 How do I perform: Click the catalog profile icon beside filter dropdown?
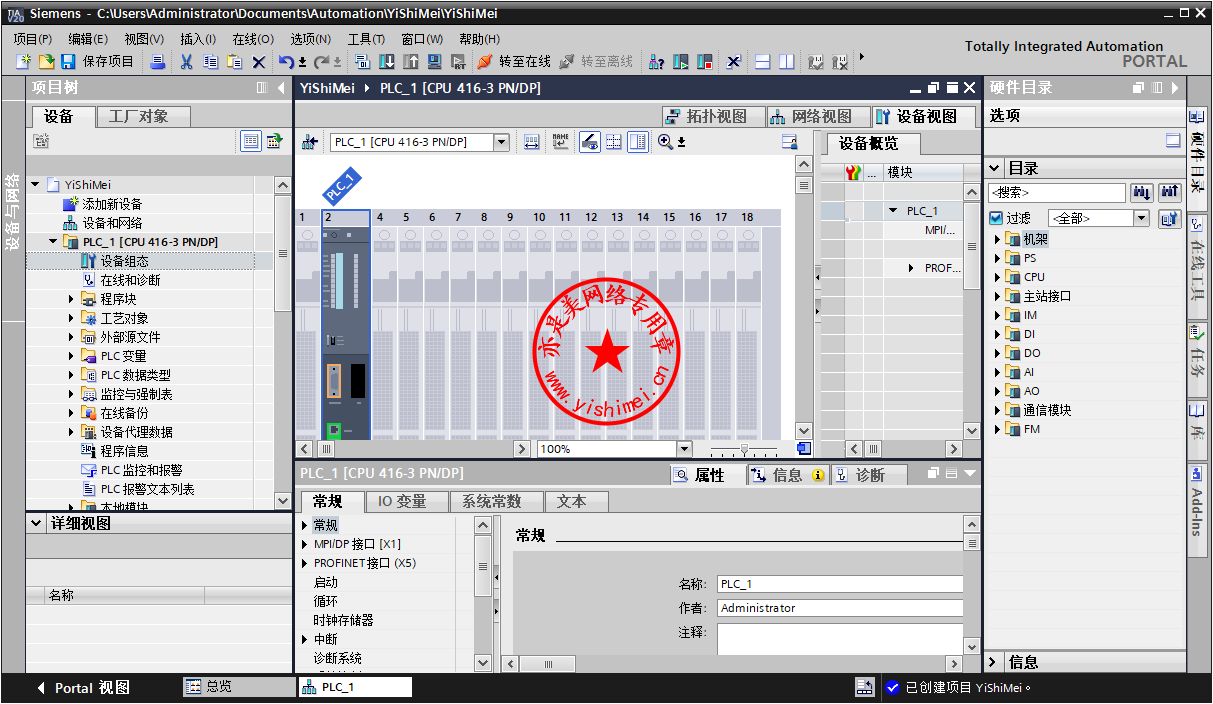[1170, 218]
